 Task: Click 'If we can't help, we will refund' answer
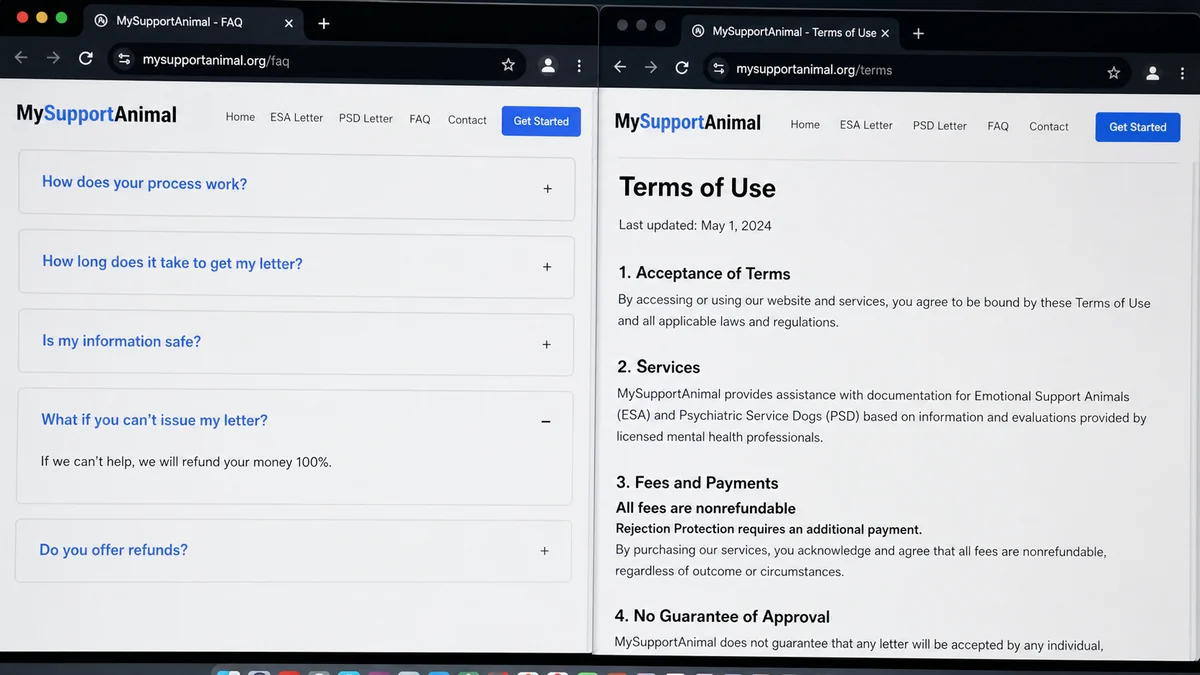(186, 462)
